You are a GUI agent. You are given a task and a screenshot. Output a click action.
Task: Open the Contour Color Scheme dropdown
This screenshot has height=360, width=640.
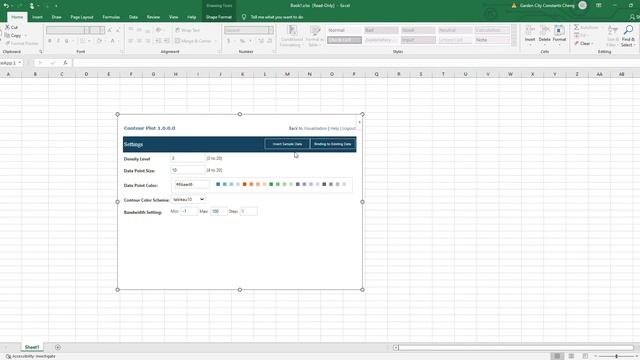188,200
